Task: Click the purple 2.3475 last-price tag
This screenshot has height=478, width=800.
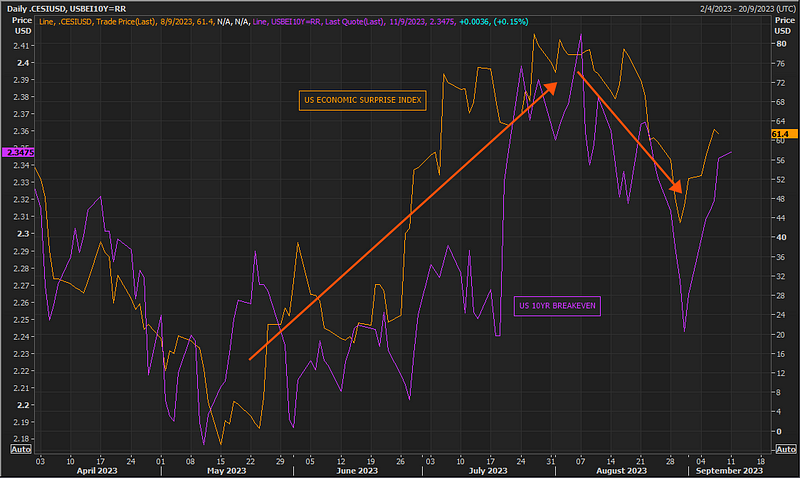Action: (18, 153)
